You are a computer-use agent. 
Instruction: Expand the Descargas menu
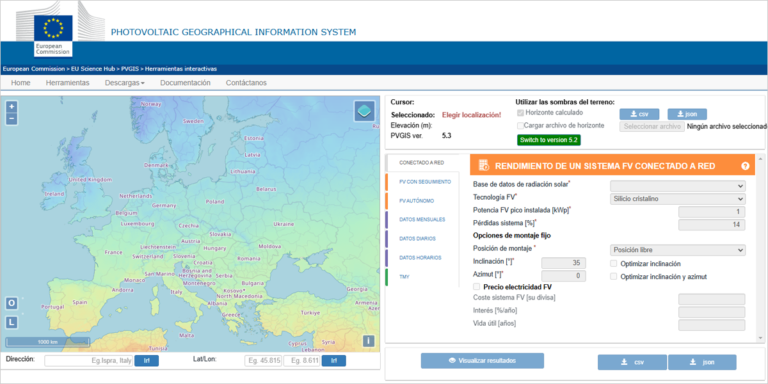point(124,83)
